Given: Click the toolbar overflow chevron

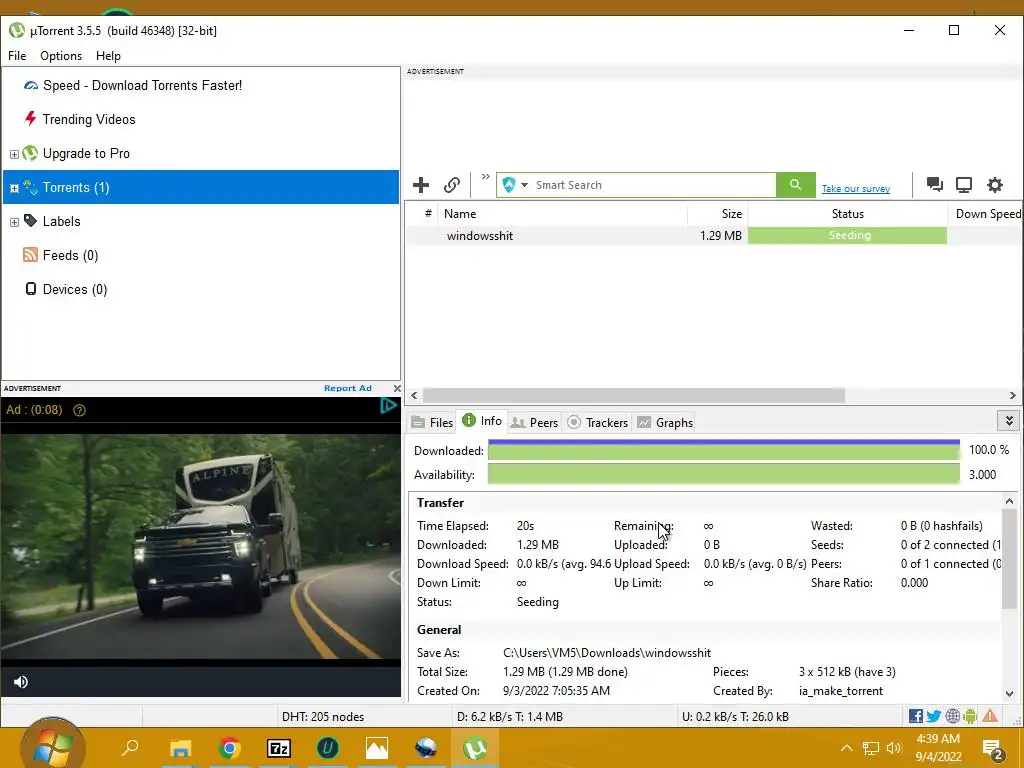Looking at the screenshot, I should tap(485, 176).
